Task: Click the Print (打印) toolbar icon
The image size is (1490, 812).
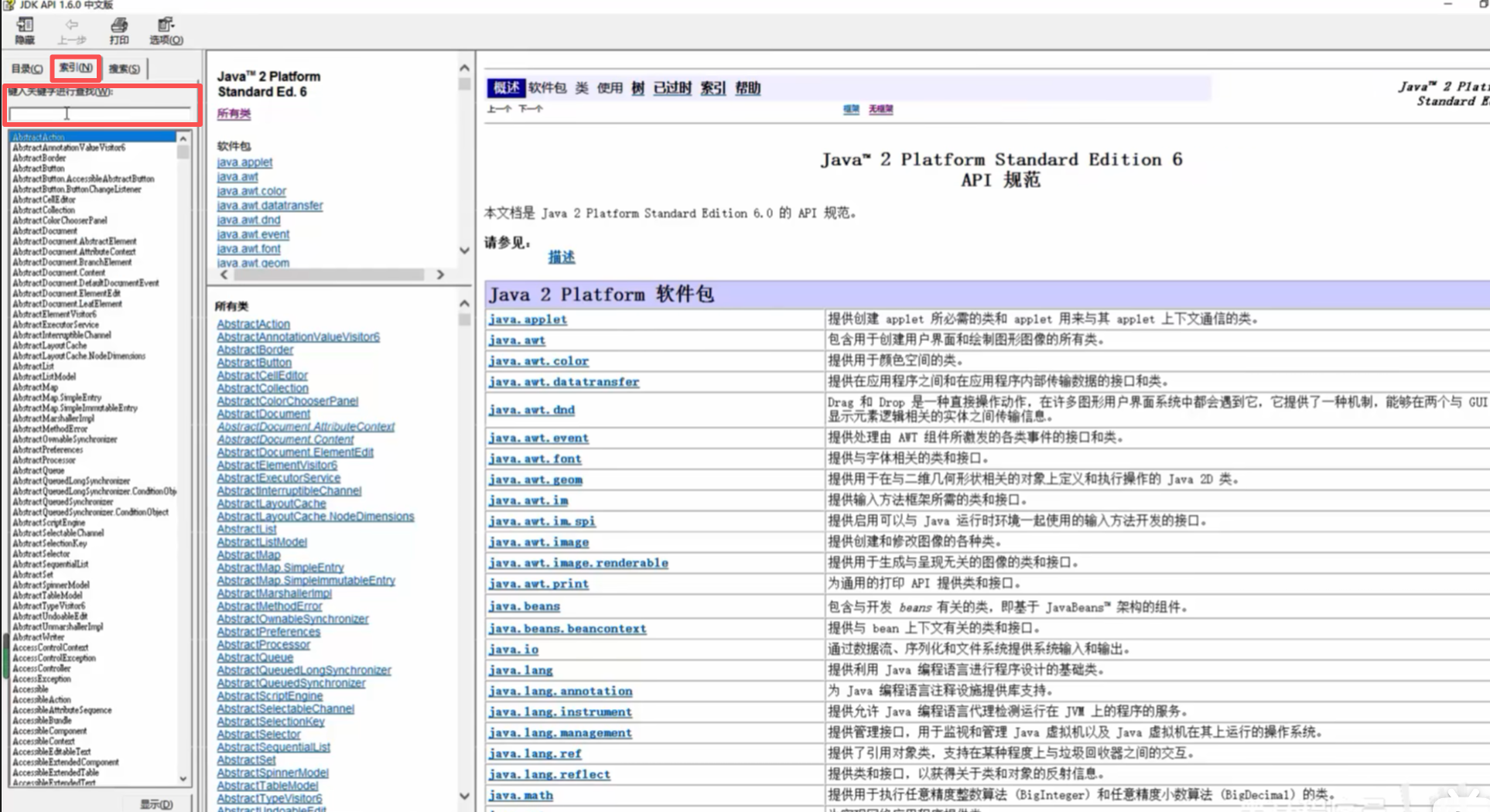Action: [118, 30]
